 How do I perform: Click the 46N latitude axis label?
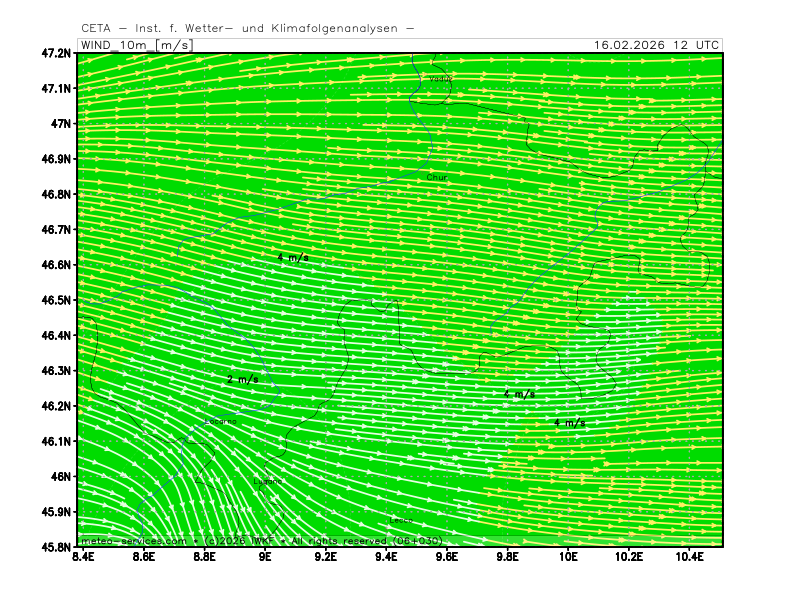(62, 477)
